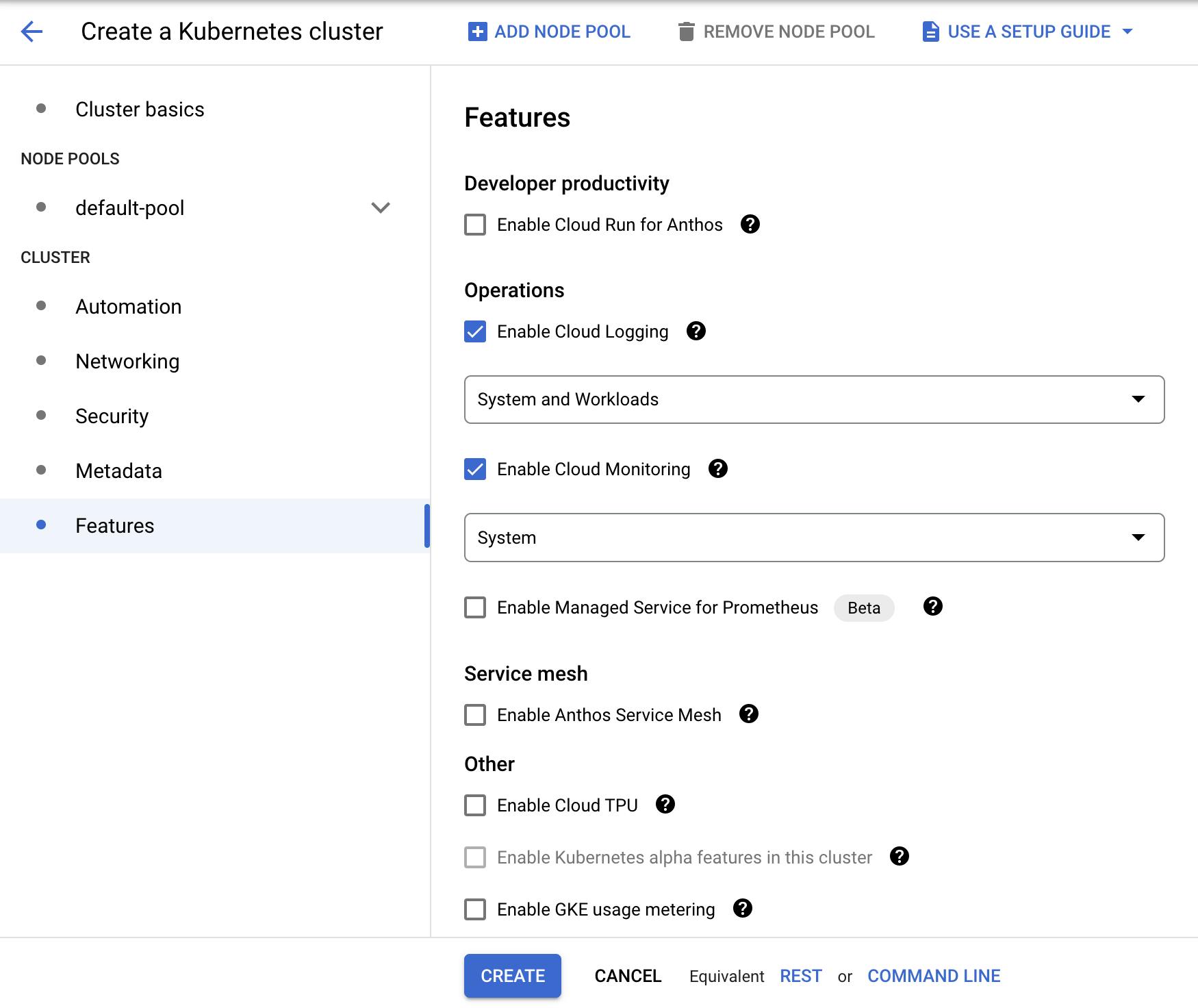Click help icon beside Enable Cloud TPU

tap(665, 805)
